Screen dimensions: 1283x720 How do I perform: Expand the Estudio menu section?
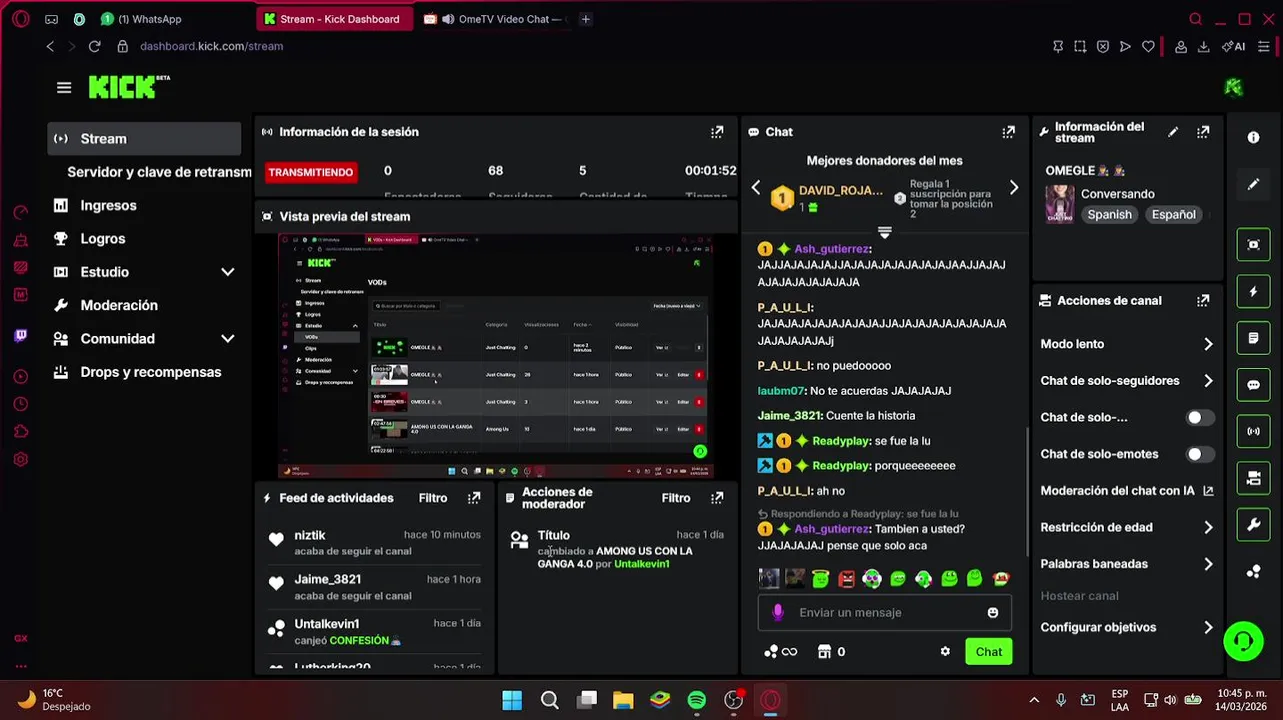(227, 272)
